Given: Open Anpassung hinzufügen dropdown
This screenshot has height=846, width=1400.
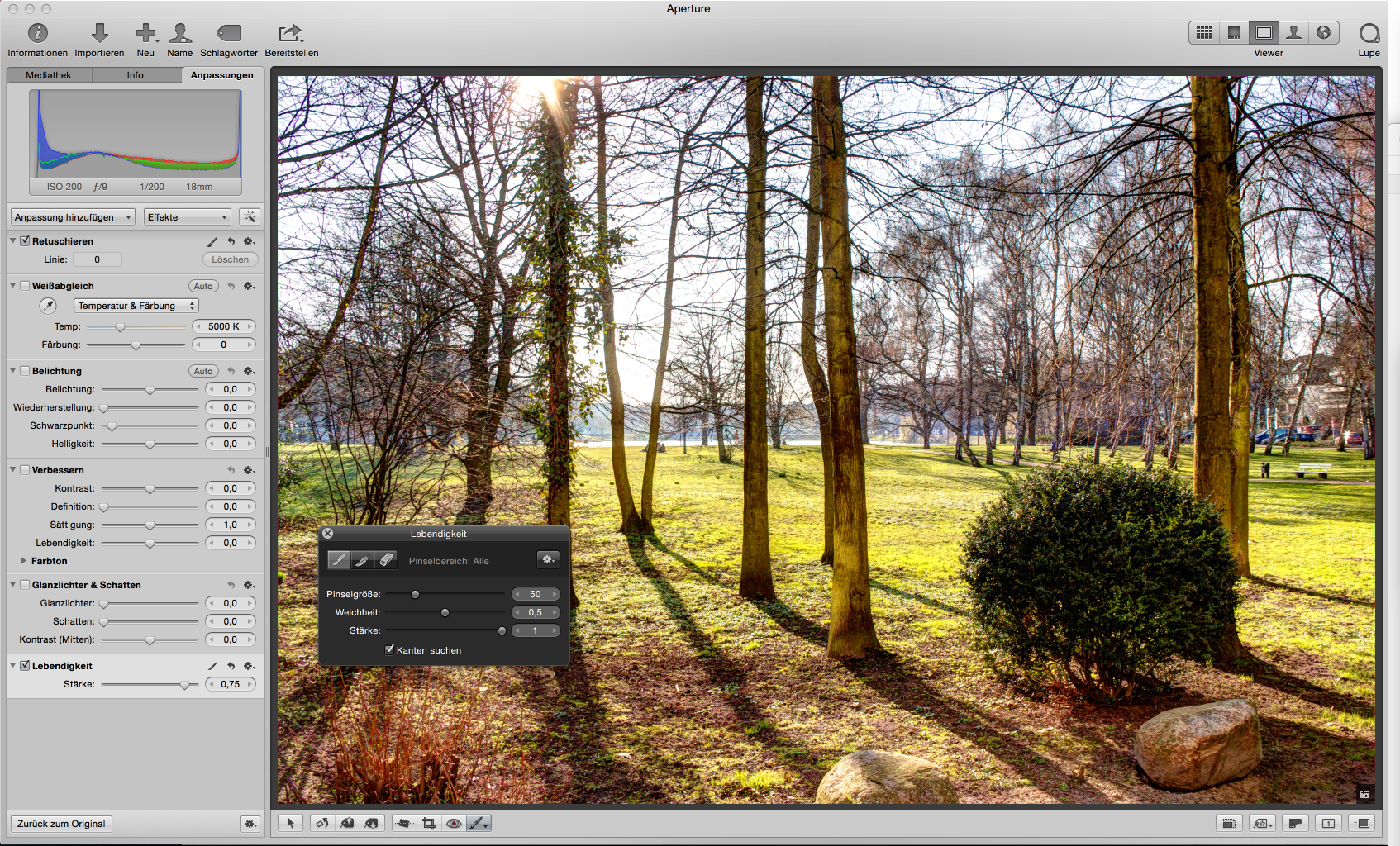Looking at the screenshot, I should click(x=73, y=217).
